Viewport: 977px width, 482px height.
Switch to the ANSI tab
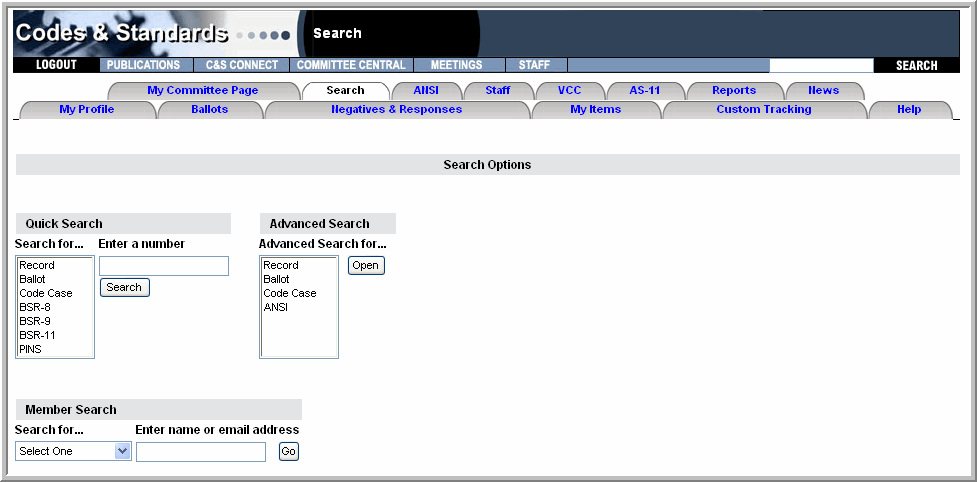(x=426, y=90)
